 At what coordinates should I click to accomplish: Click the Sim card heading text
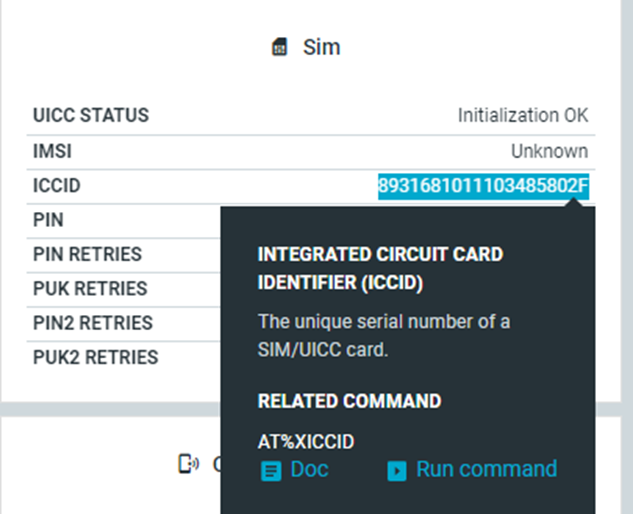[x=321, y=47]
